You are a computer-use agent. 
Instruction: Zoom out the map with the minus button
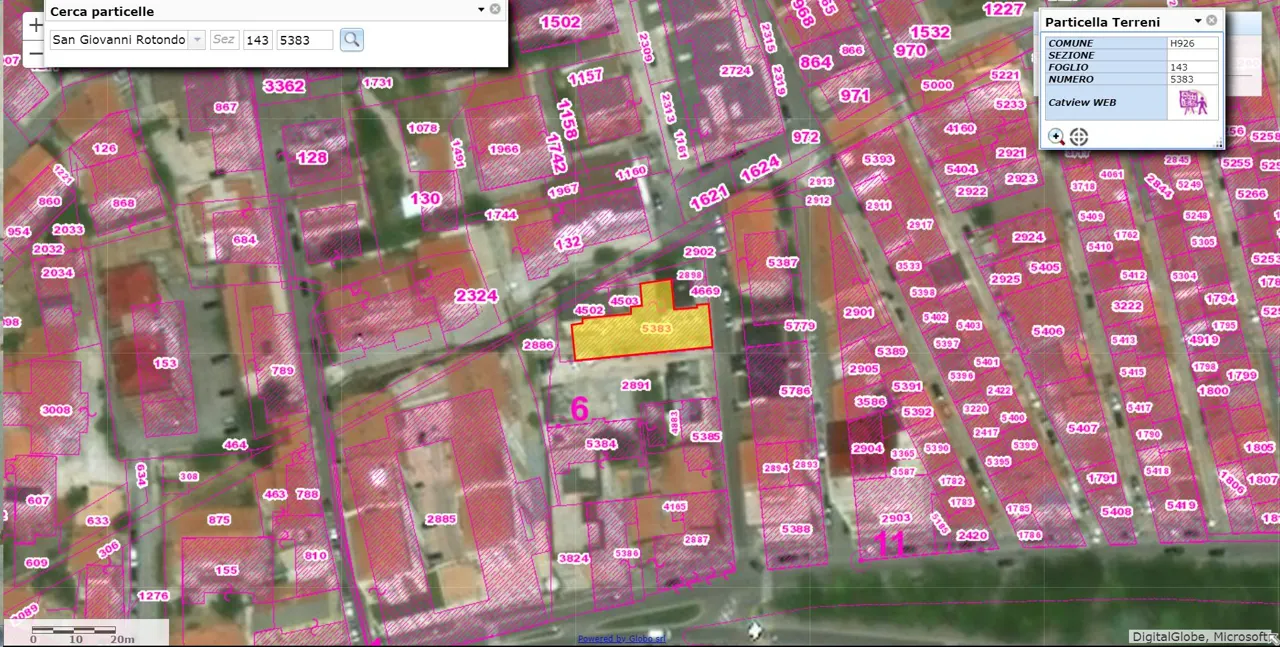pos(35,53)
